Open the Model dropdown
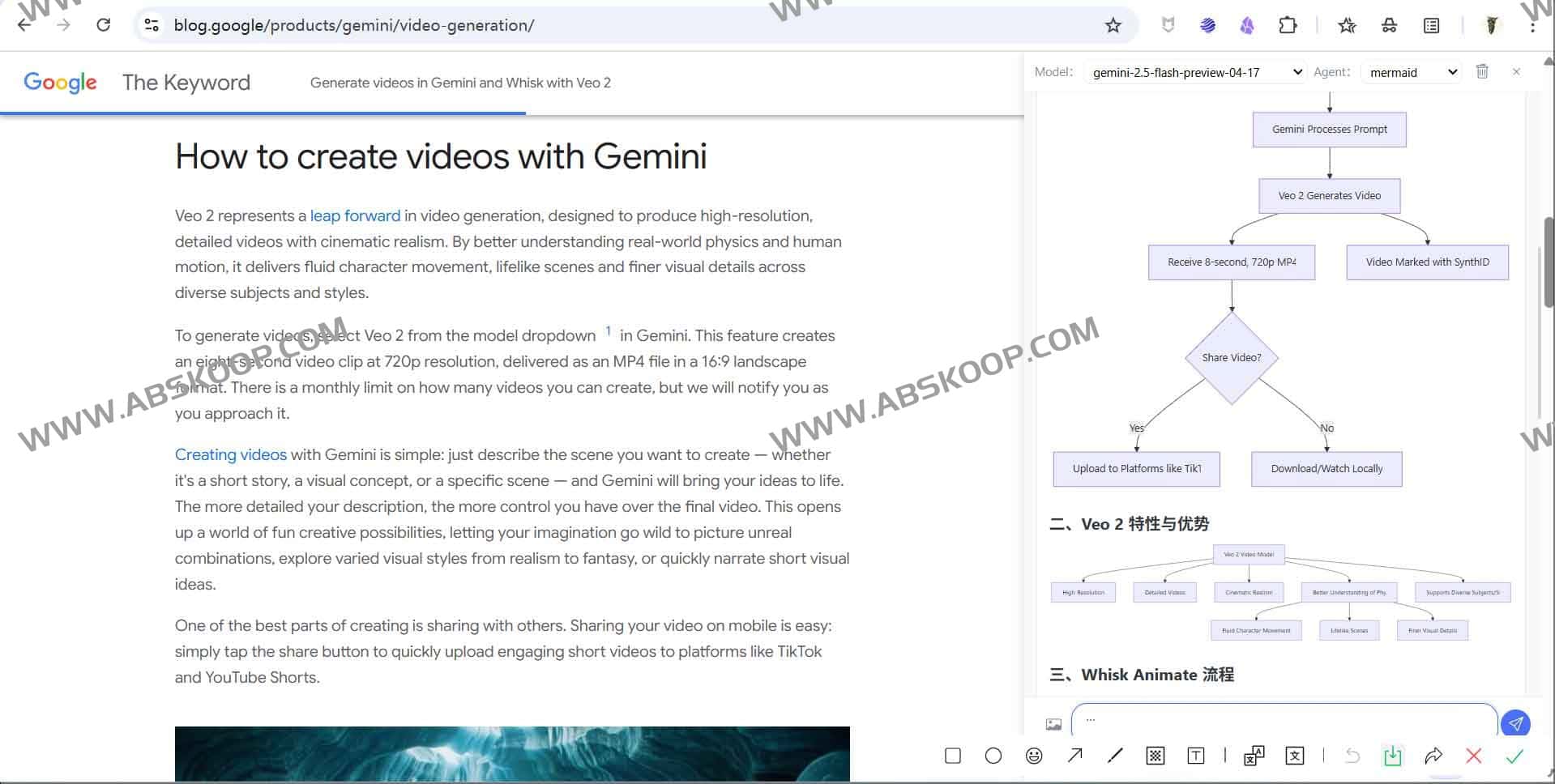 [x=1194, y=72]
